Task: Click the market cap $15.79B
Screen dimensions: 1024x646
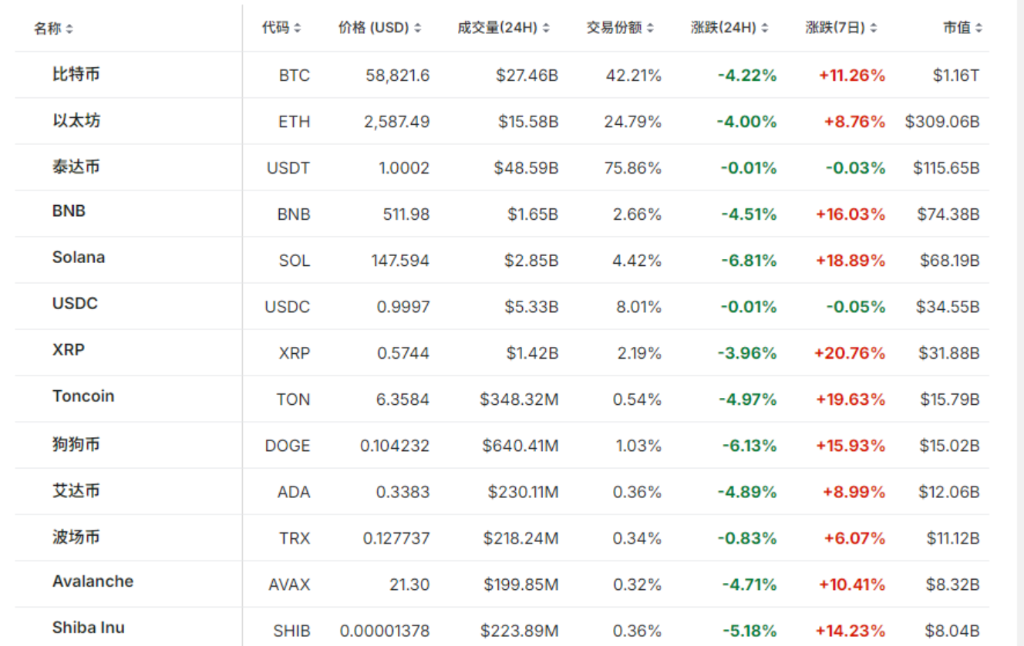Action: coord(950,400)
